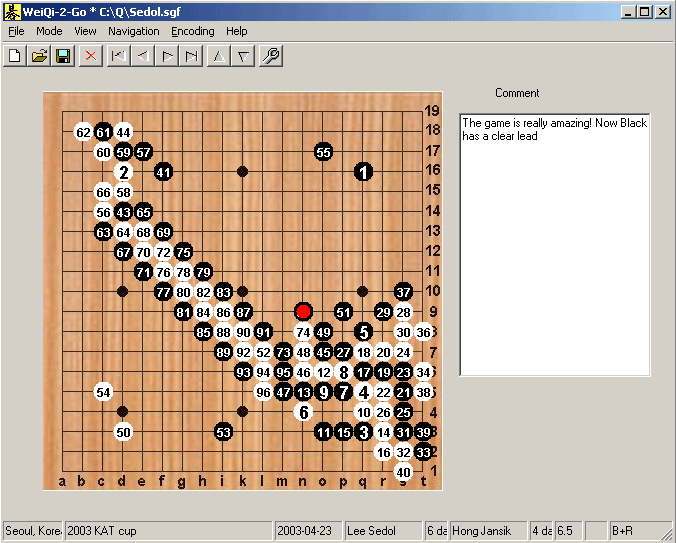676x543 pixels.
Task: Select black stone numbered 55
Action: click(323, 152)
